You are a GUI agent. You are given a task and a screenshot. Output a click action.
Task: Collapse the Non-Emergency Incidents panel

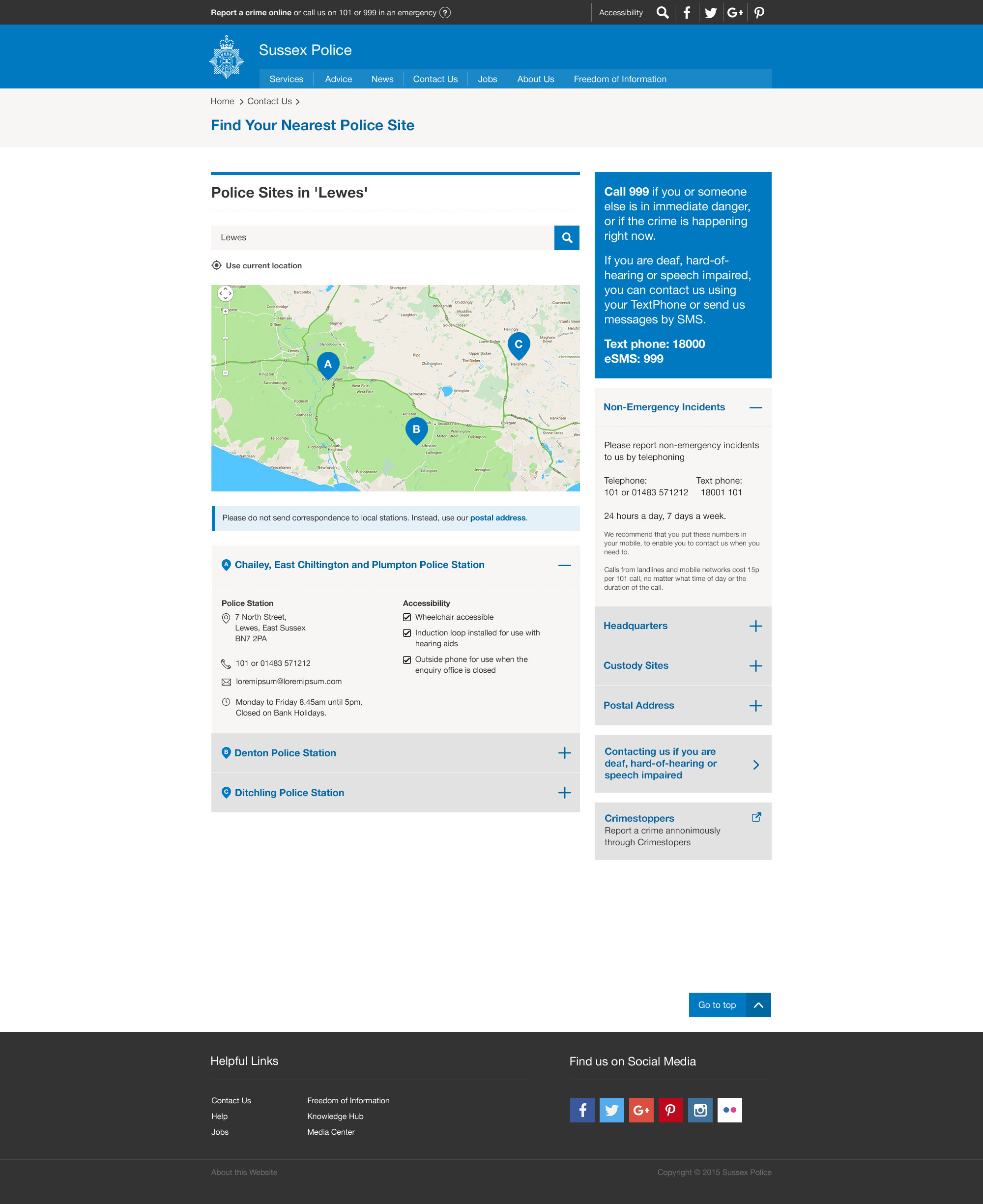(755, 407)
